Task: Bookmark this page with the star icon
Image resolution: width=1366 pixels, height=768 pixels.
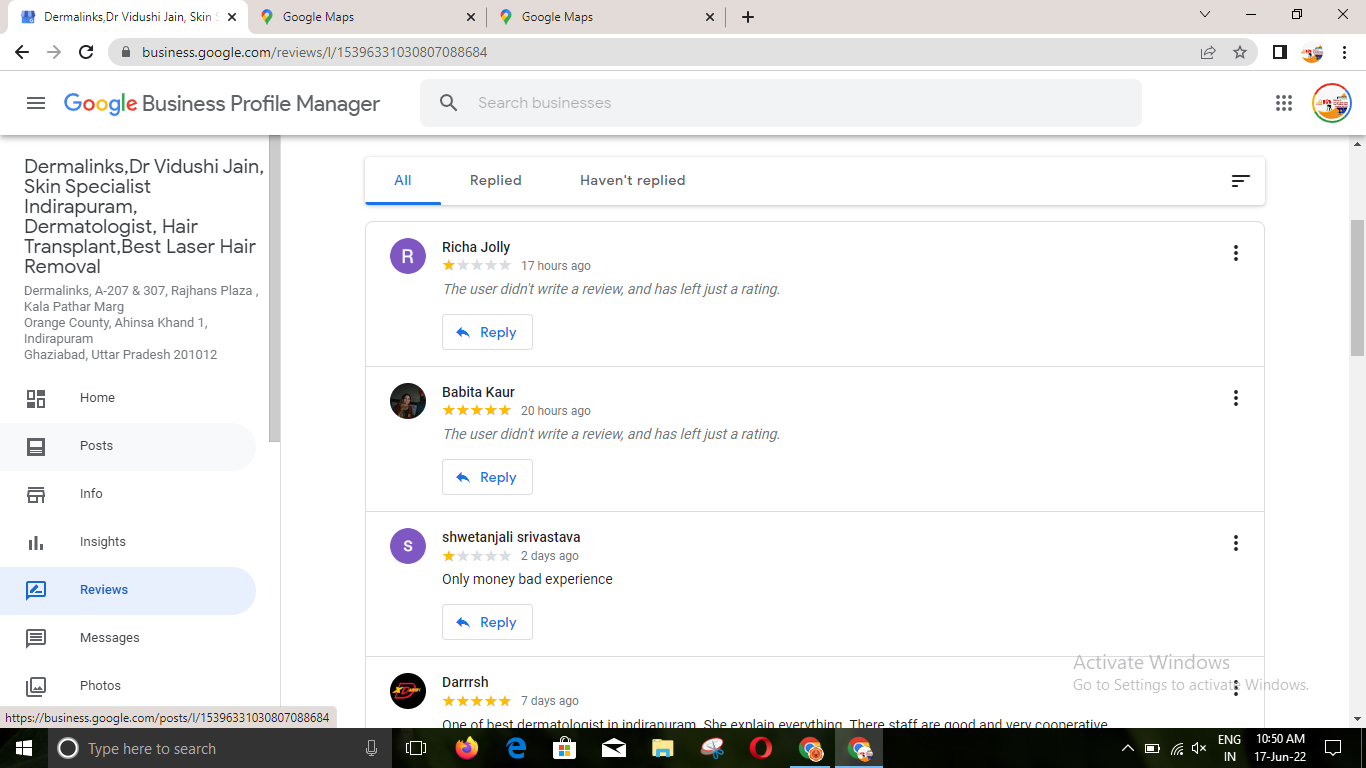Action: pyautogui.click(x=1240, y=52)
